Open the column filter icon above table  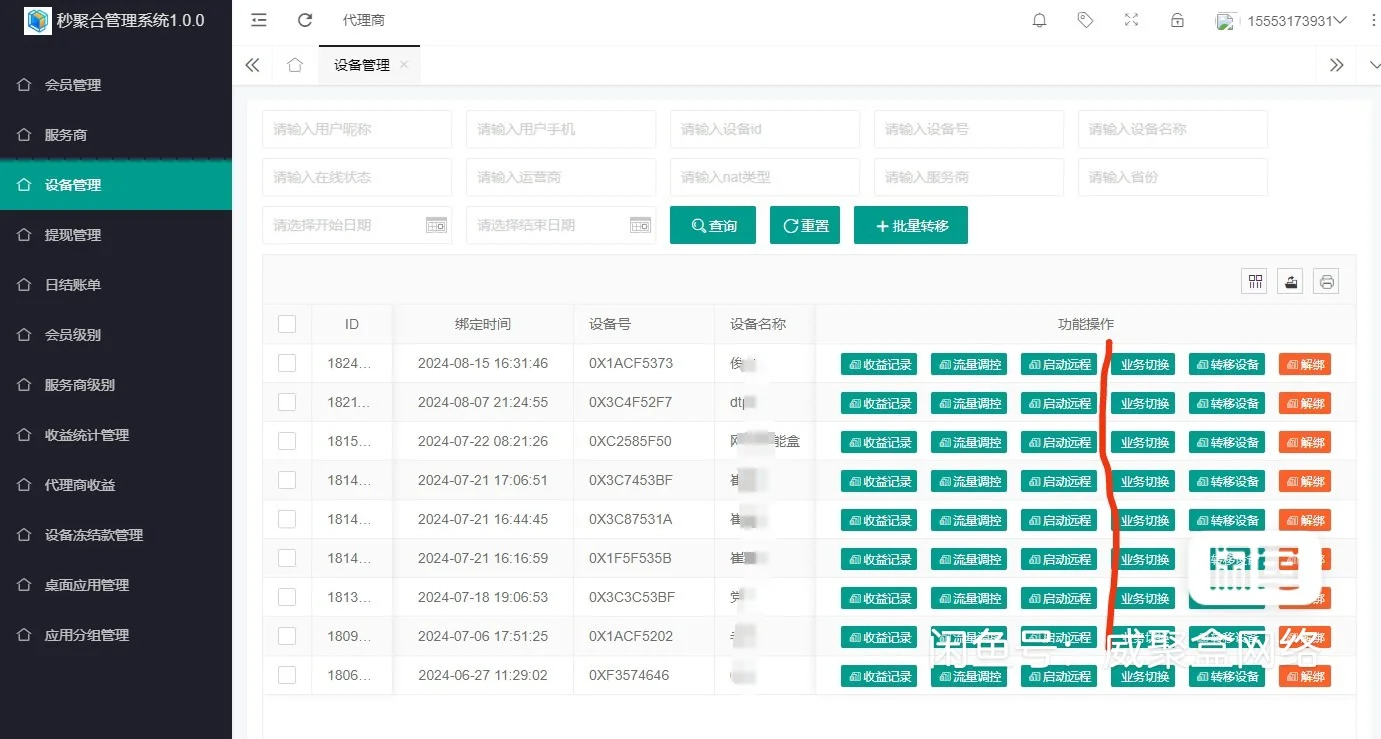coord(1254,282)
